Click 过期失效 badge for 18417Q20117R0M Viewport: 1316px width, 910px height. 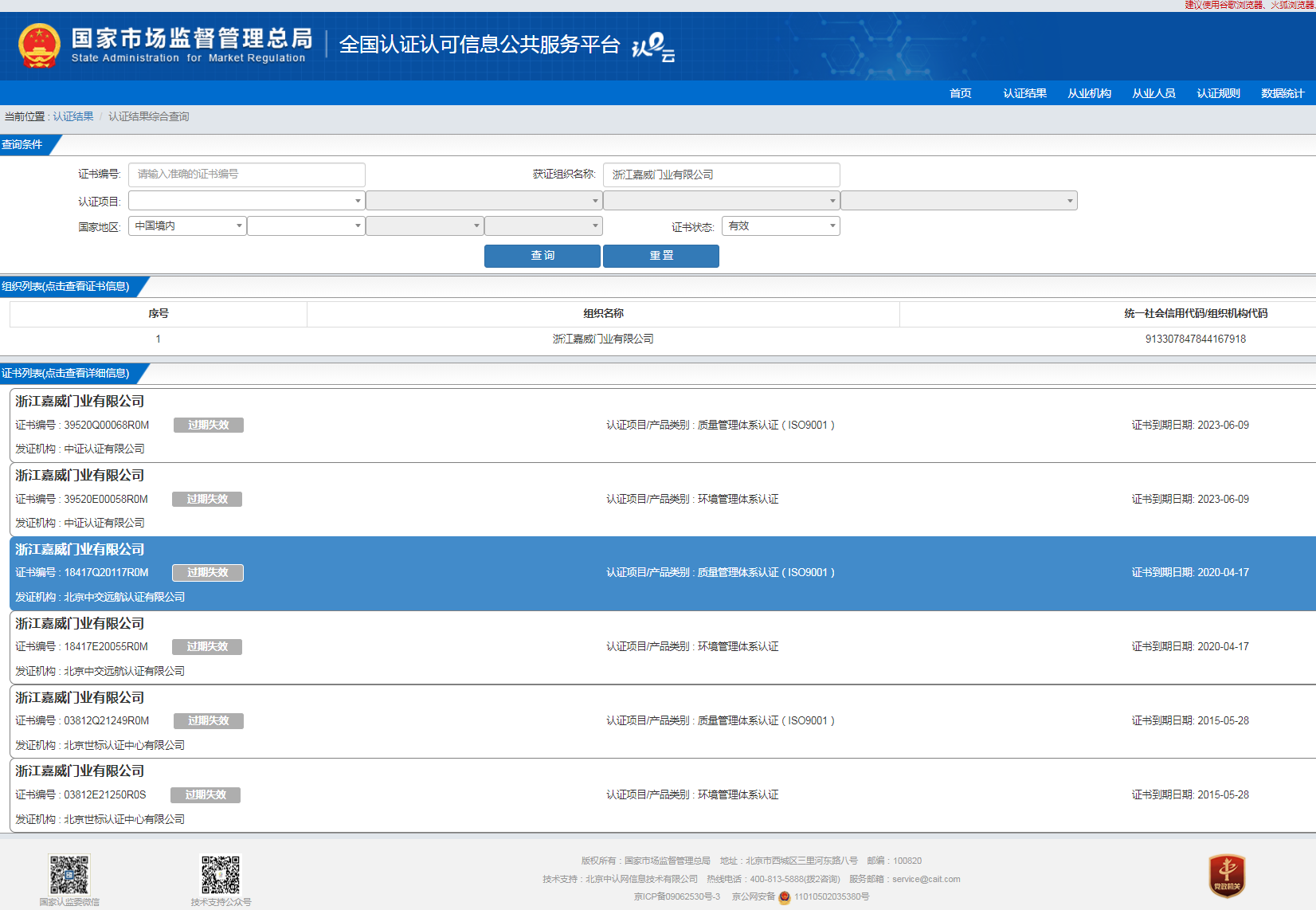click(x=208, y=573)
